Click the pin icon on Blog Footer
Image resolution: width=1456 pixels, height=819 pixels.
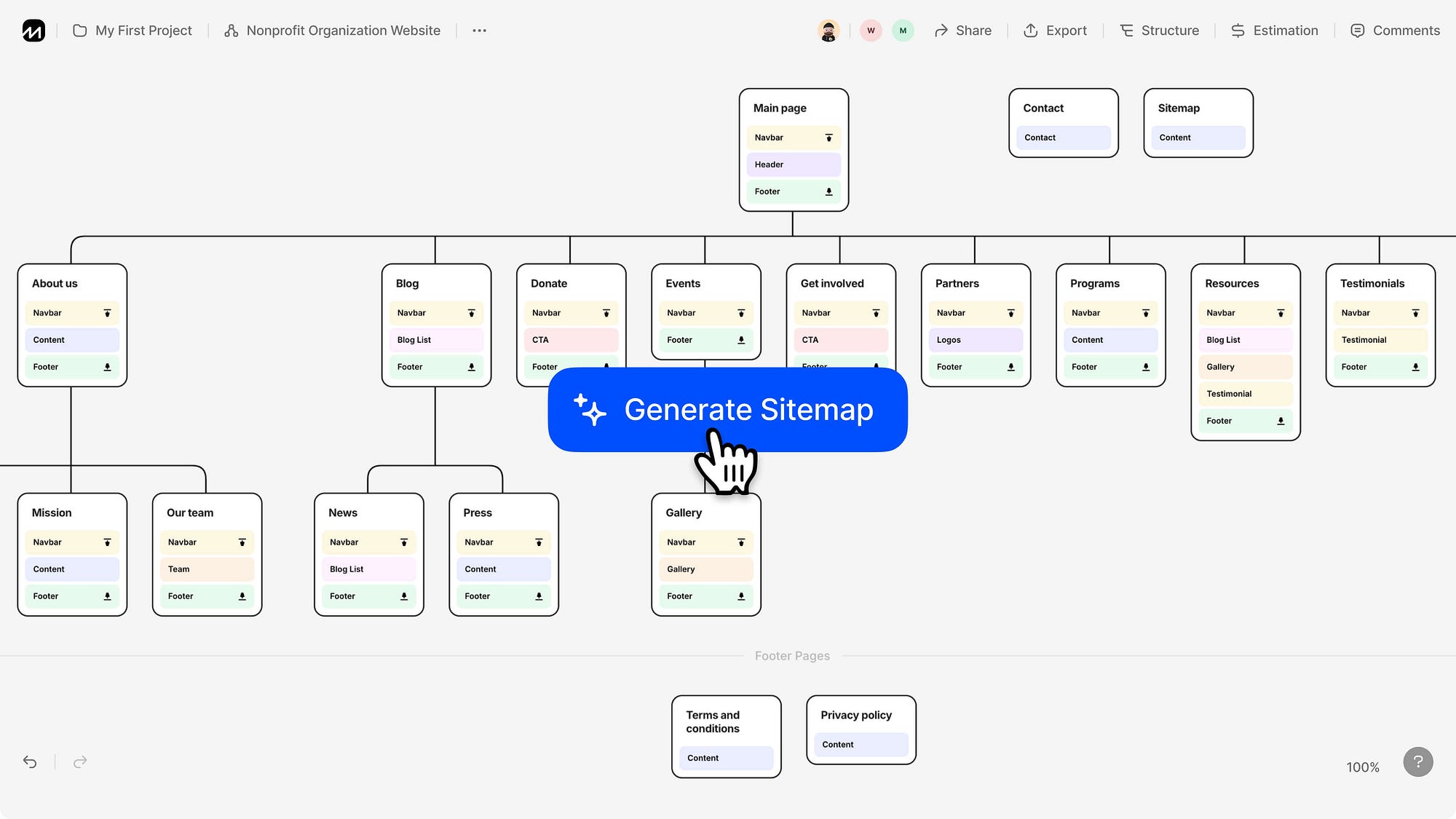[x=471, y=367]
